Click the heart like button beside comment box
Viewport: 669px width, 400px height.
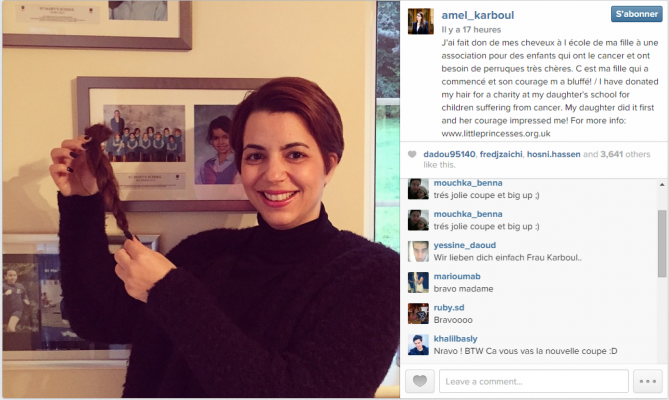click(420, 381)
